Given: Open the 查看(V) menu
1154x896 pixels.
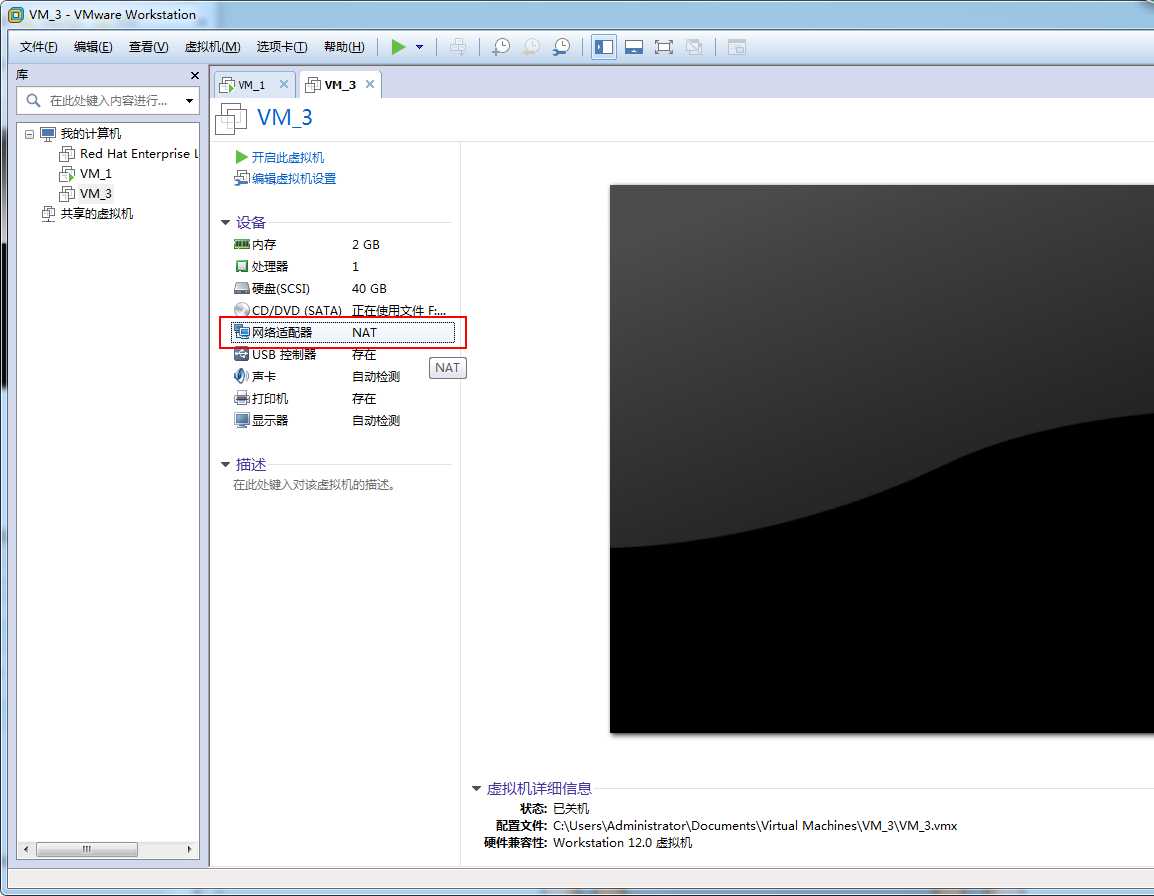Looking at the screenshot, I should [x=149, y=47].
